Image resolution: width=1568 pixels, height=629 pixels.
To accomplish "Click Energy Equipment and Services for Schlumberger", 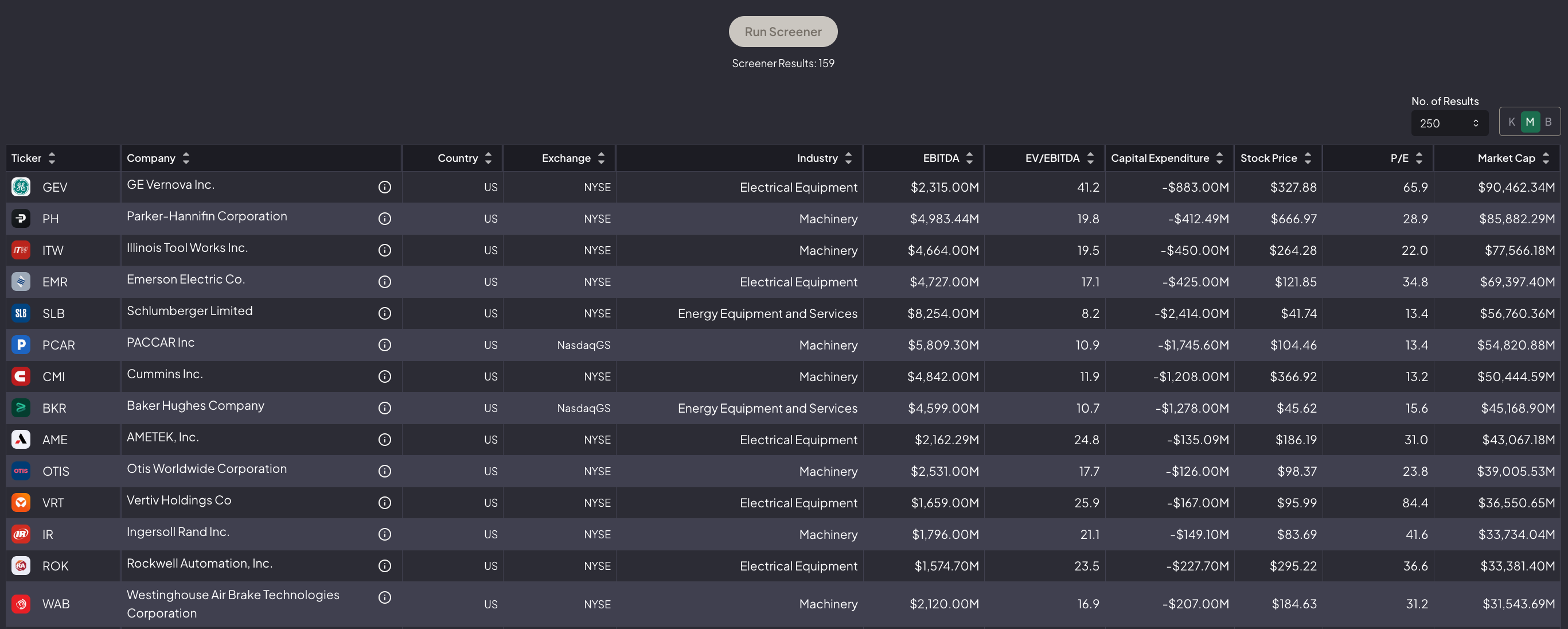I will tap(767, 313).
